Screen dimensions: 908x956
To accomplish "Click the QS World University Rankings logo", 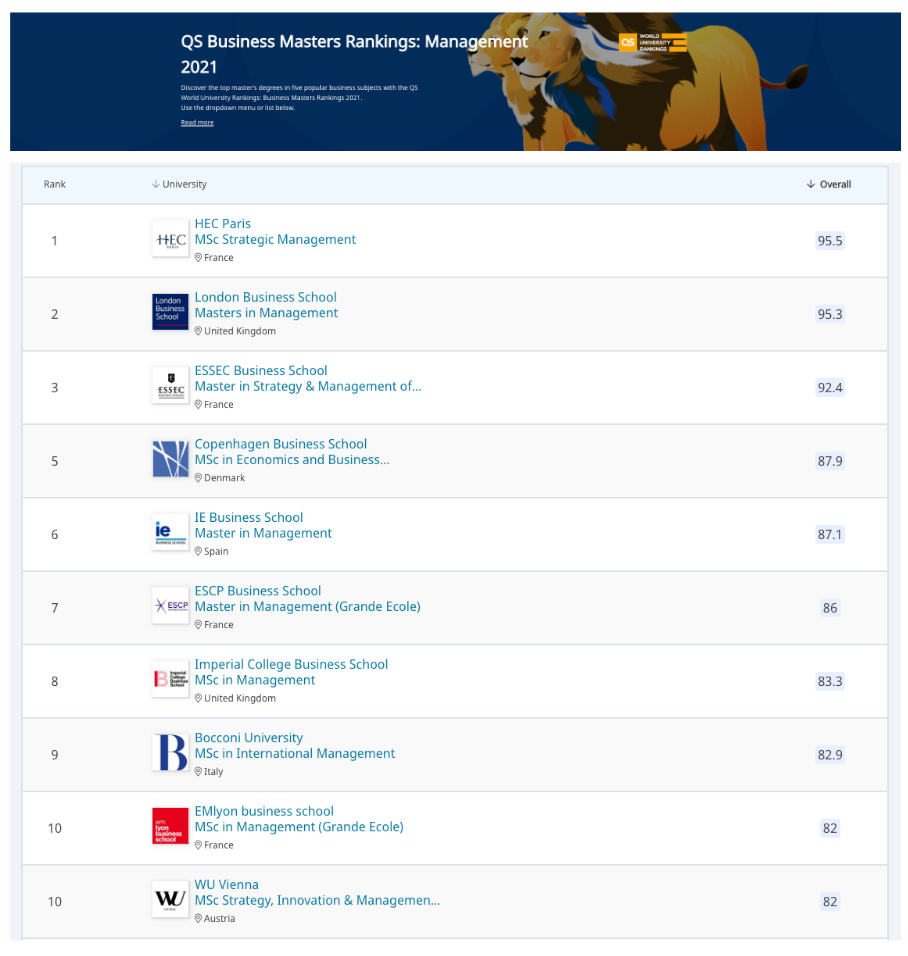I will tap(652, 43).
